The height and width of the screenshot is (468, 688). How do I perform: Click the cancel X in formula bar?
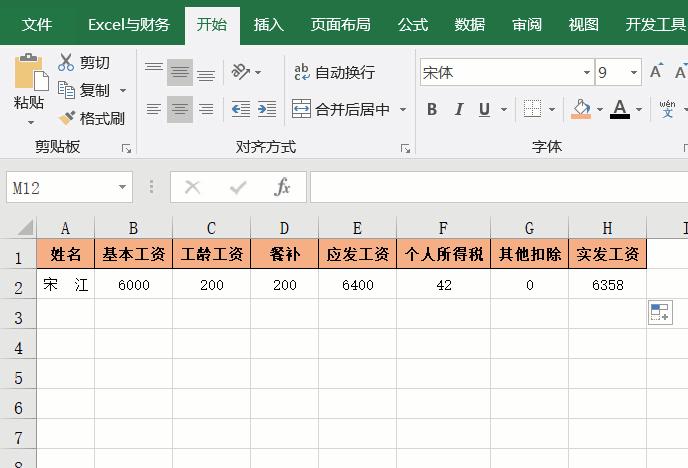(193, 188)
